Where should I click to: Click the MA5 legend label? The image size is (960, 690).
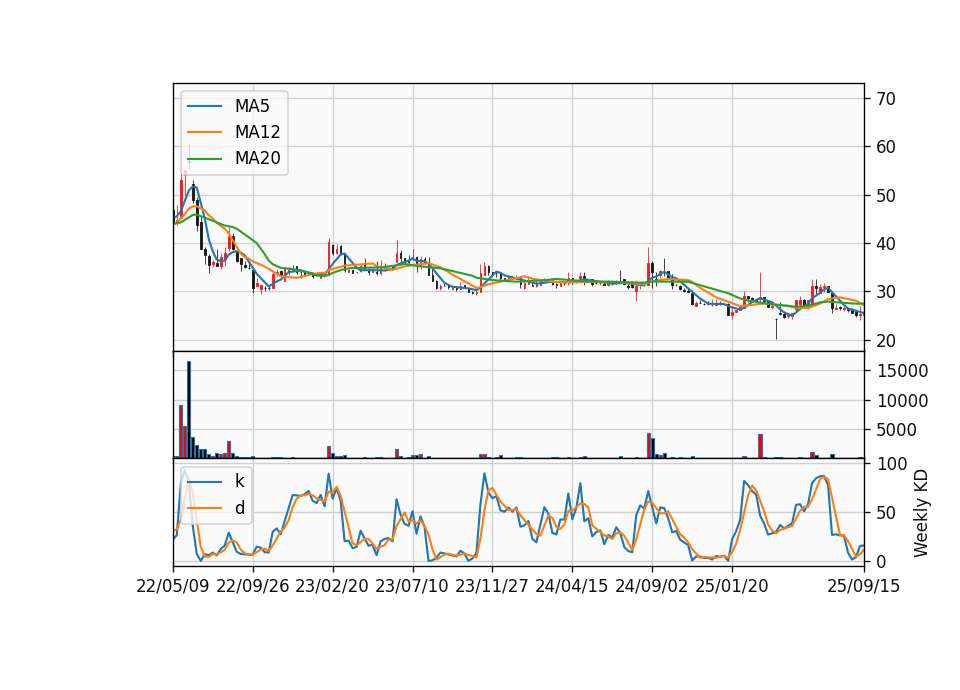[x=252, y=106]
